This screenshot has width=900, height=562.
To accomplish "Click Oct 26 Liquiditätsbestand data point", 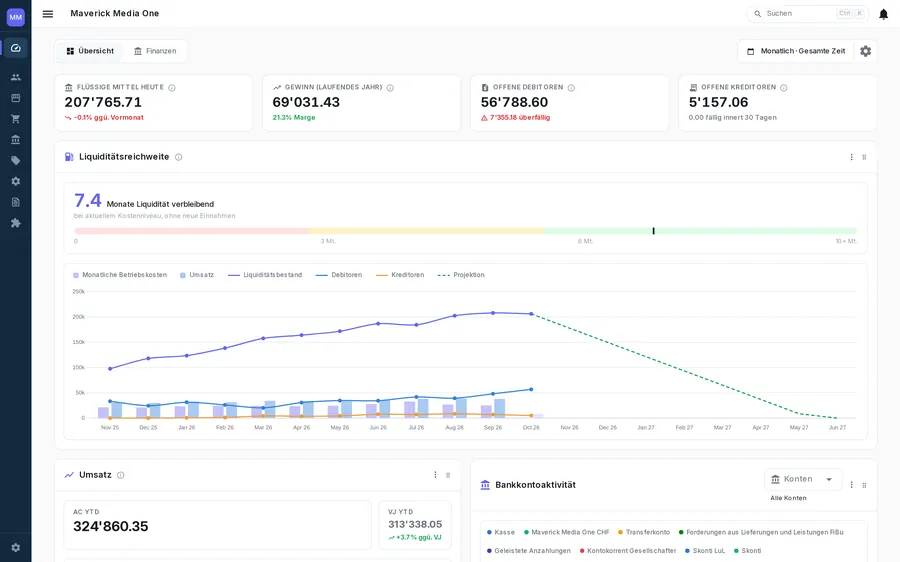I will pos(531,314).
